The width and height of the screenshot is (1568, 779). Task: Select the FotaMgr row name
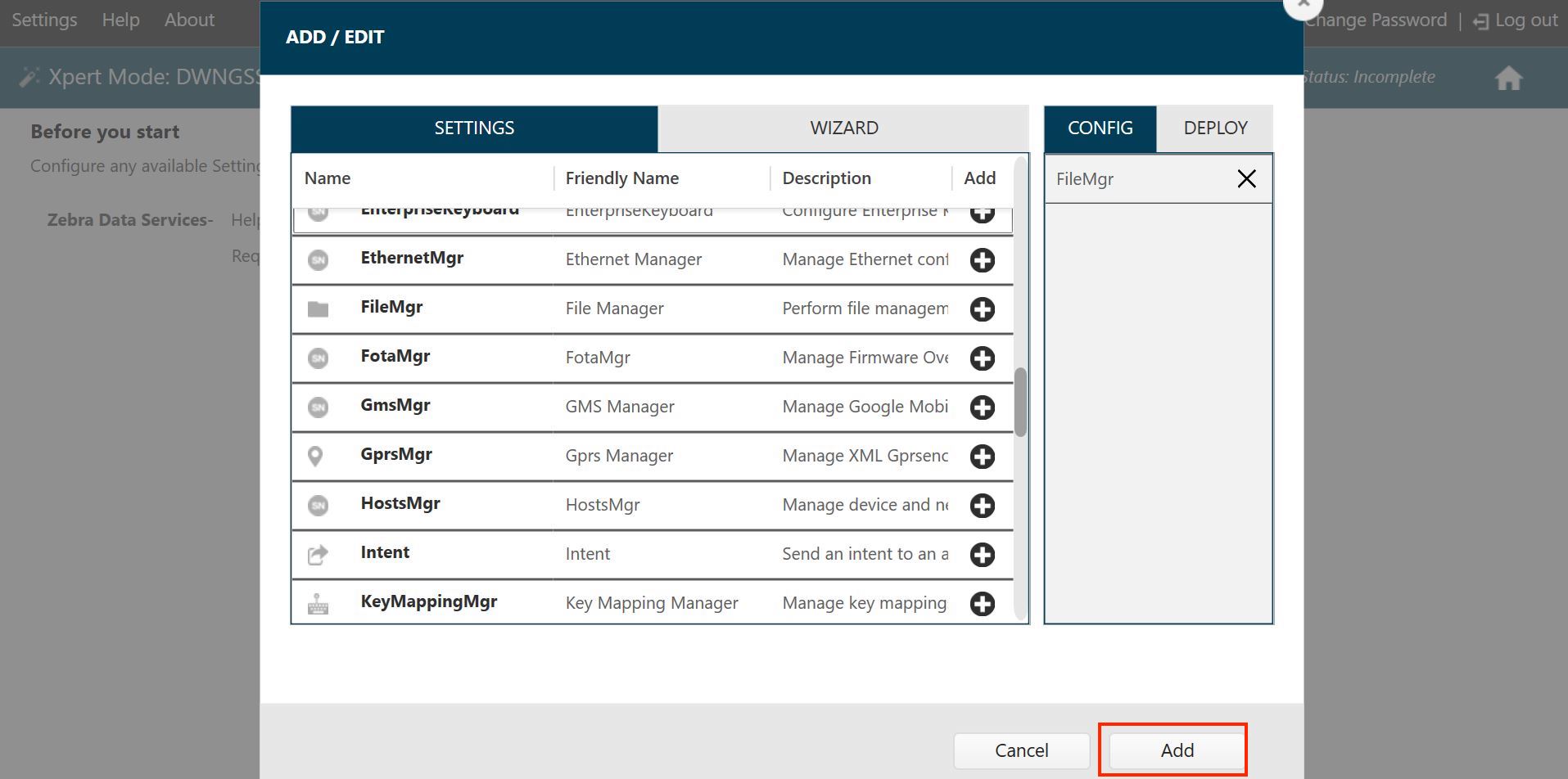(x=395, y=356)
